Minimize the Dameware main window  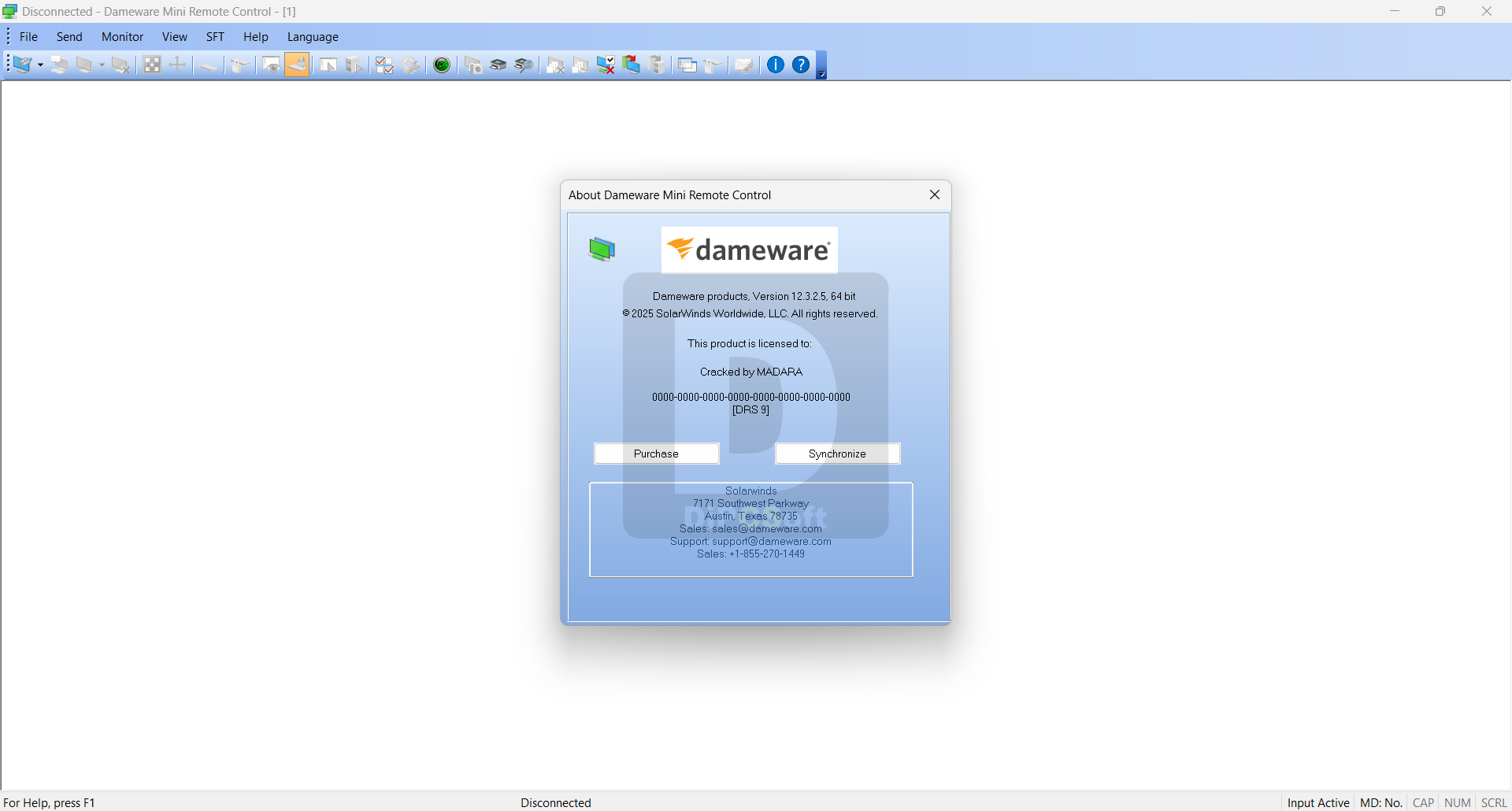pyautogui.click(x=1395, y=11)
